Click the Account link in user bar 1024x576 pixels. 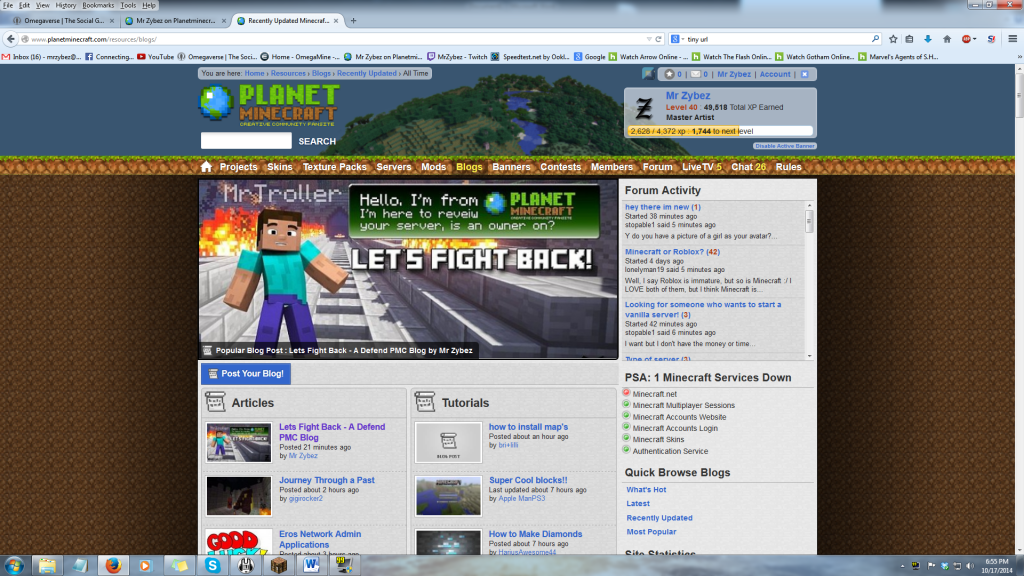(x=775, y=74)
